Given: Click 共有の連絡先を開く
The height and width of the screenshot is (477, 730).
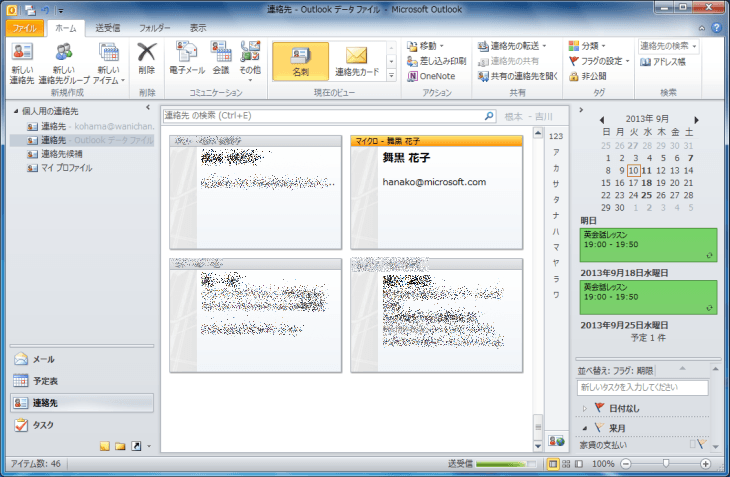Looking at the screenshot, I should (x=518, y=76).
